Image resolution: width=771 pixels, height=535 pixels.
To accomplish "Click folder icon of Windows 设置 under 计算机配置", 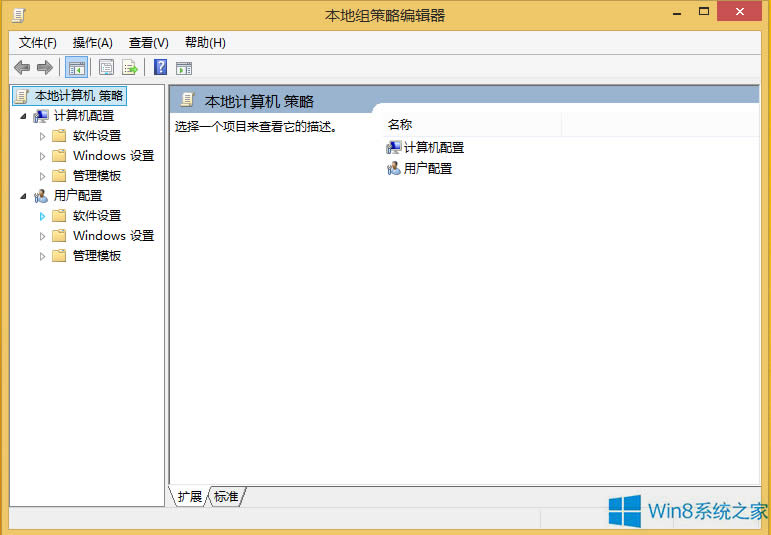I will [x=59, y=156].
